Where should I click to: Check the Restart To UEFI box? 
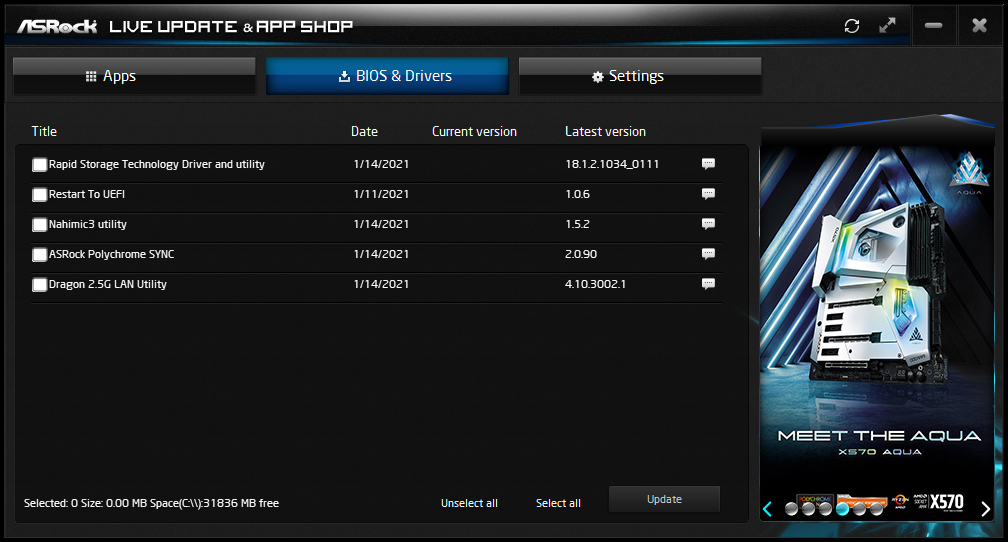pyautogui.click(x=39, y=195)
